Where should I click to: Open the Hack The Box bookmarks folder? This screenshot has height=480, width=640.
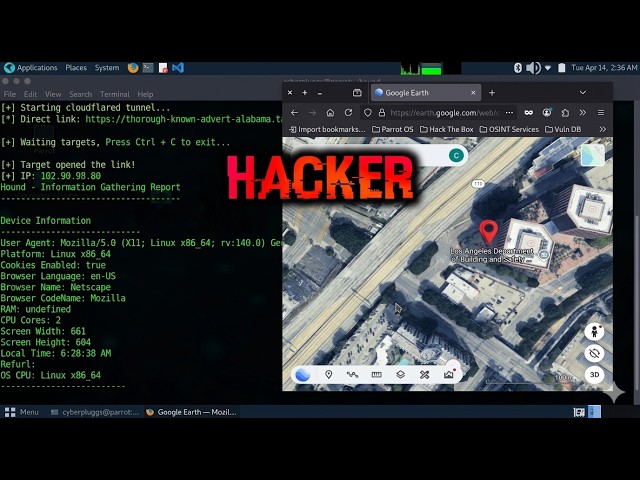(447, 129)
